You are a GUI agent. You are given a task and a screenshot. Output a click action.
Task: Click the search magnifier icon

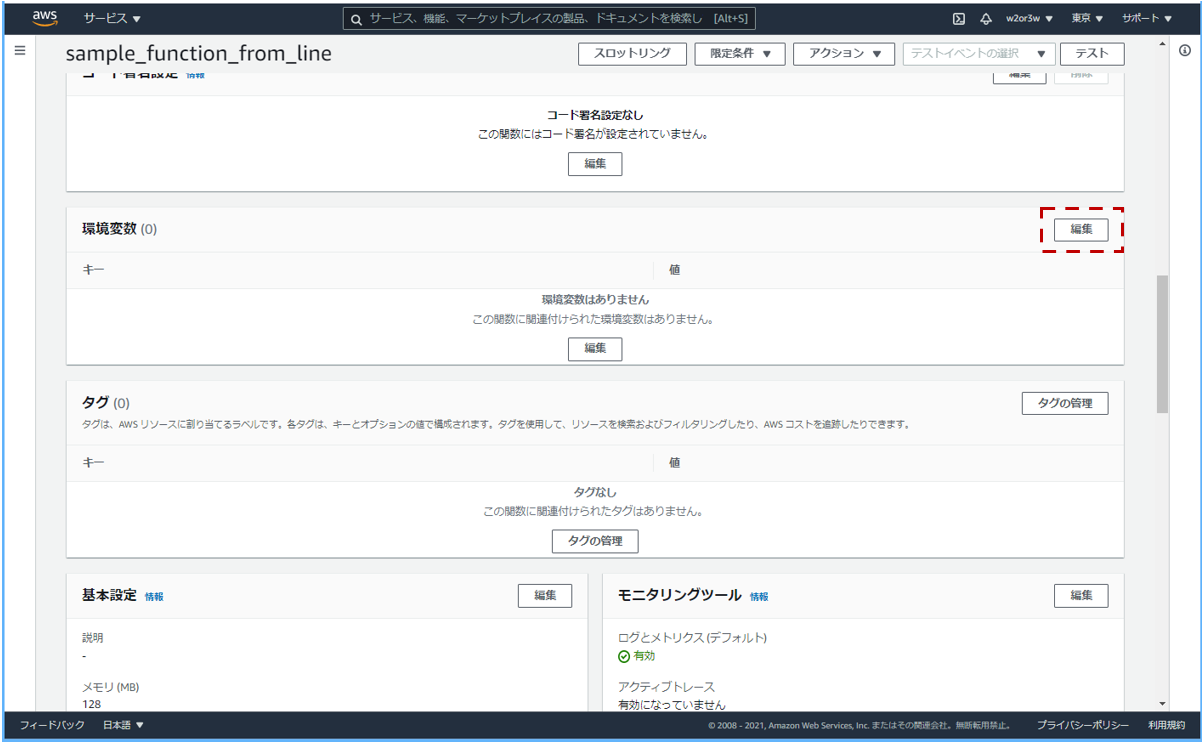pyautogui.click(x=356, y=18)
